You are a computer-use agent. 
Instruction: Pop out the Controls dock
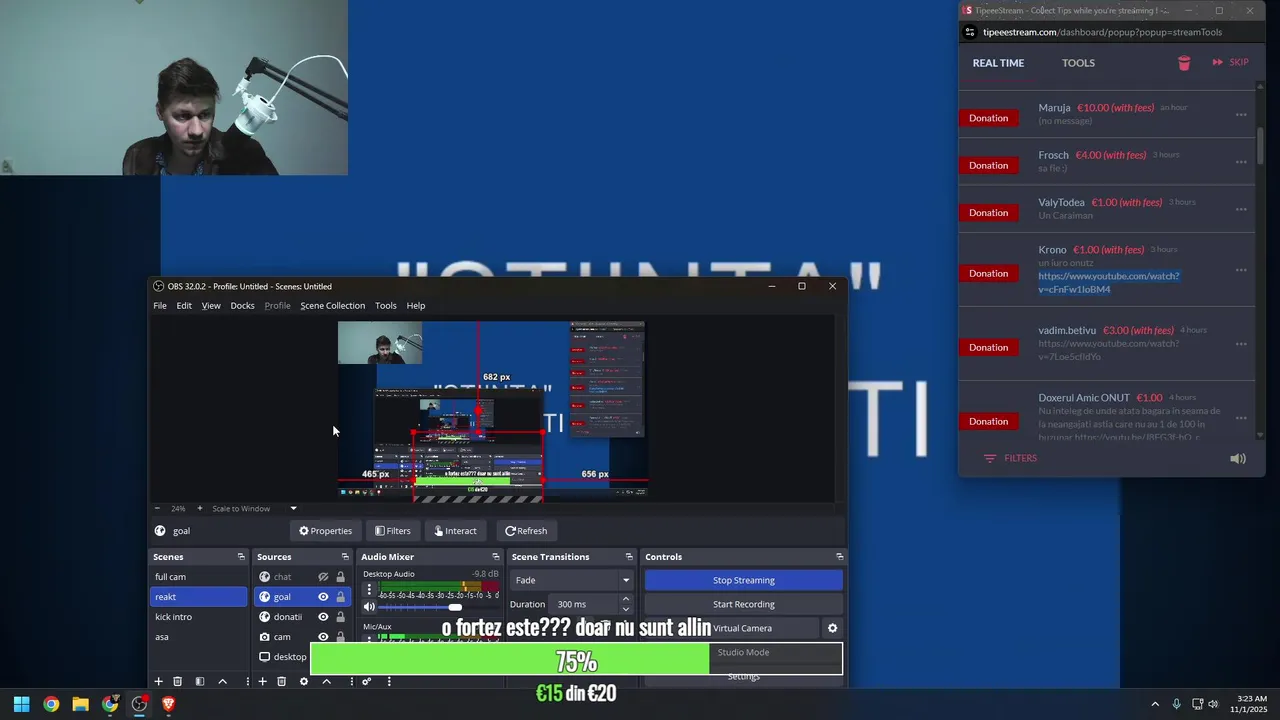(x=839, y=557)
